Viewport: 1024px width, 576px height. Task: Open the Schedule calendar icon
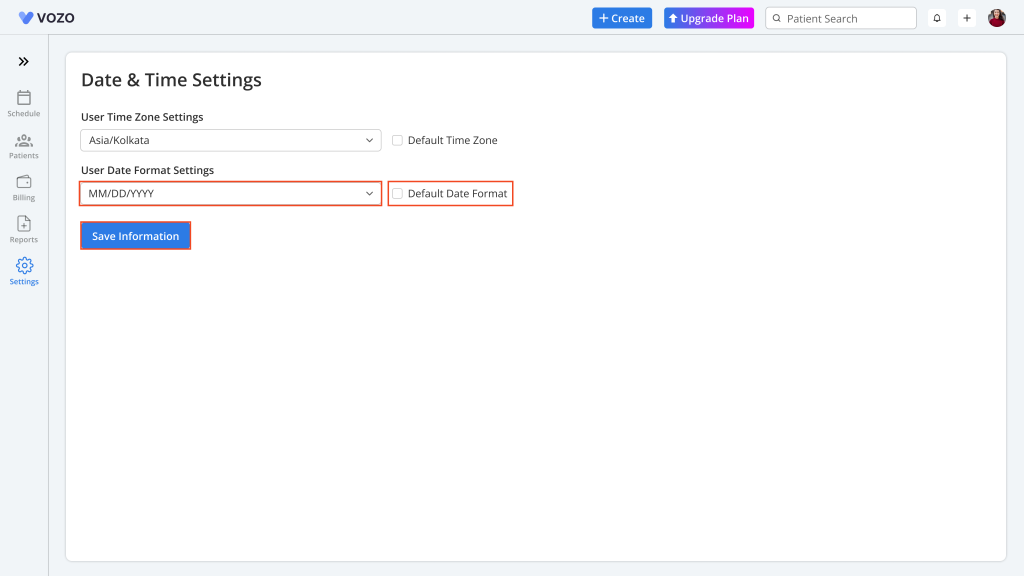click(x=24, y=98)
